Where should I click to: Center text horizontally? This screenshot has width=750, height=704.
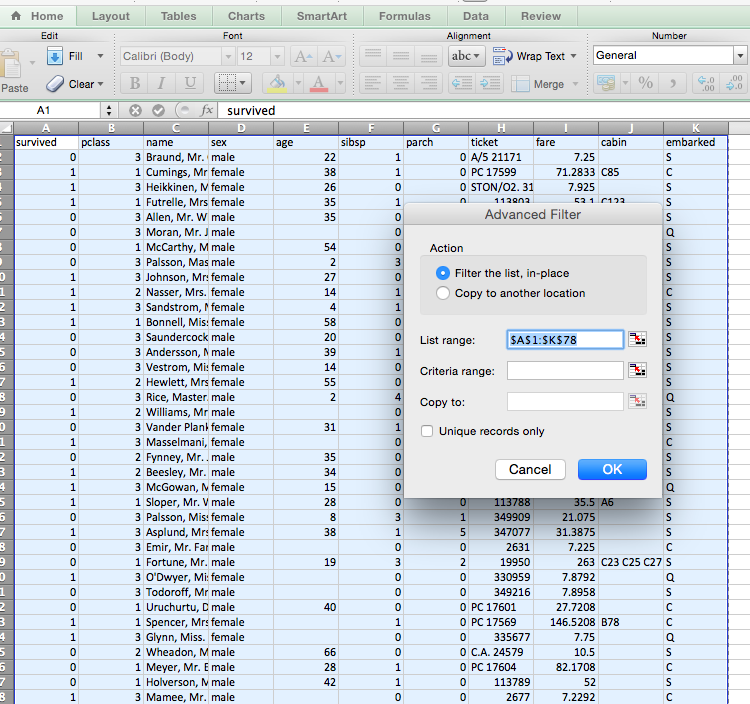click(401, 84)
